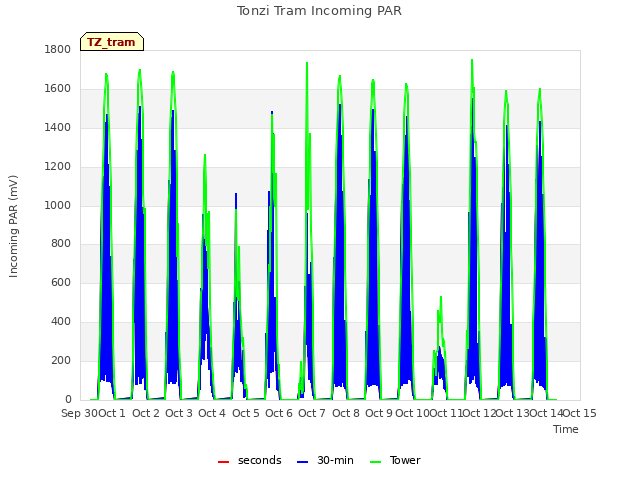Select the 'Tower' legend label
This screenshot has height=480, width=640.
click(x=405, y=460)
